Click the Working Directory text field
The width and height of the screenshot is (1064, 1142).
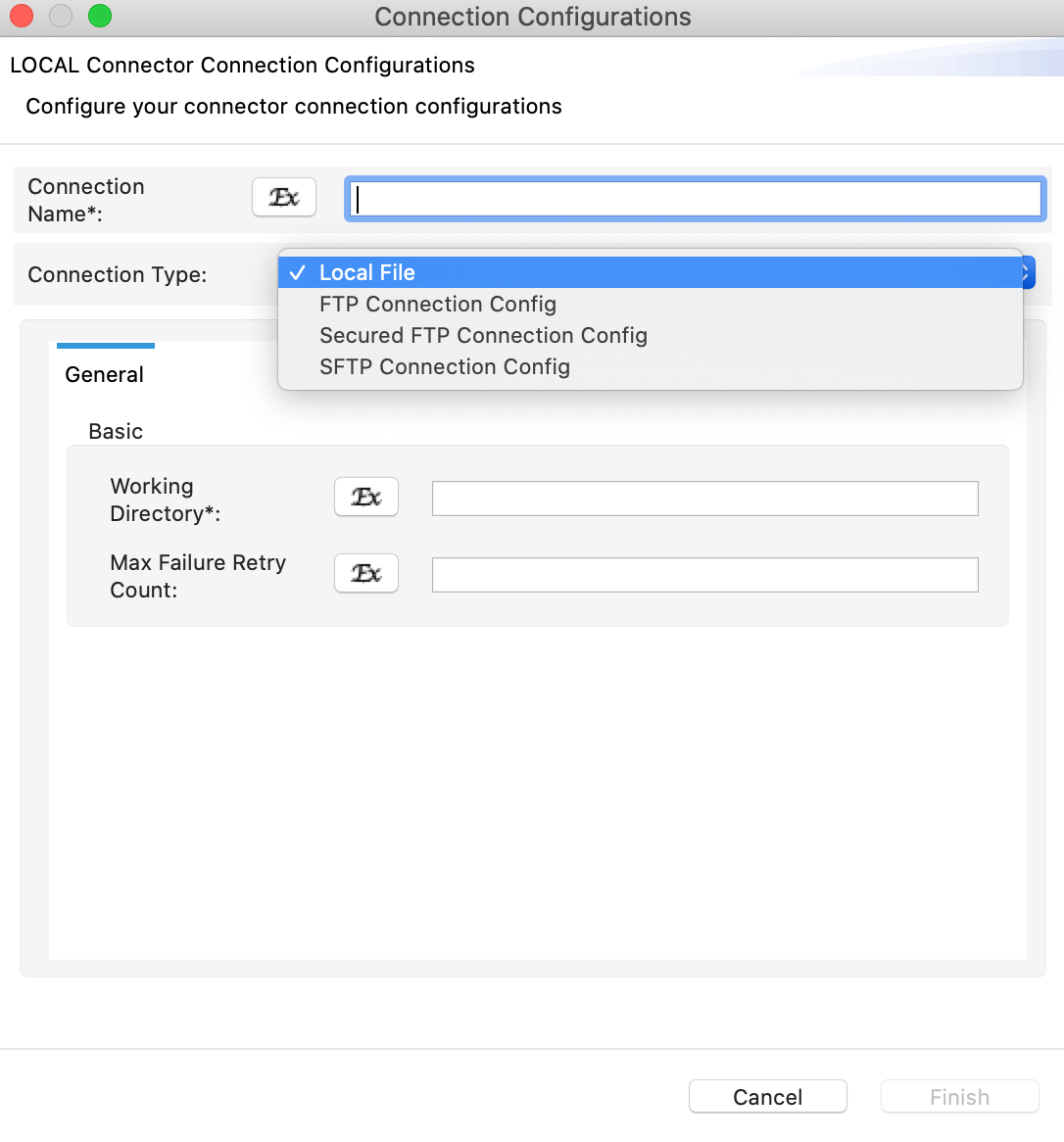(704, 499)
